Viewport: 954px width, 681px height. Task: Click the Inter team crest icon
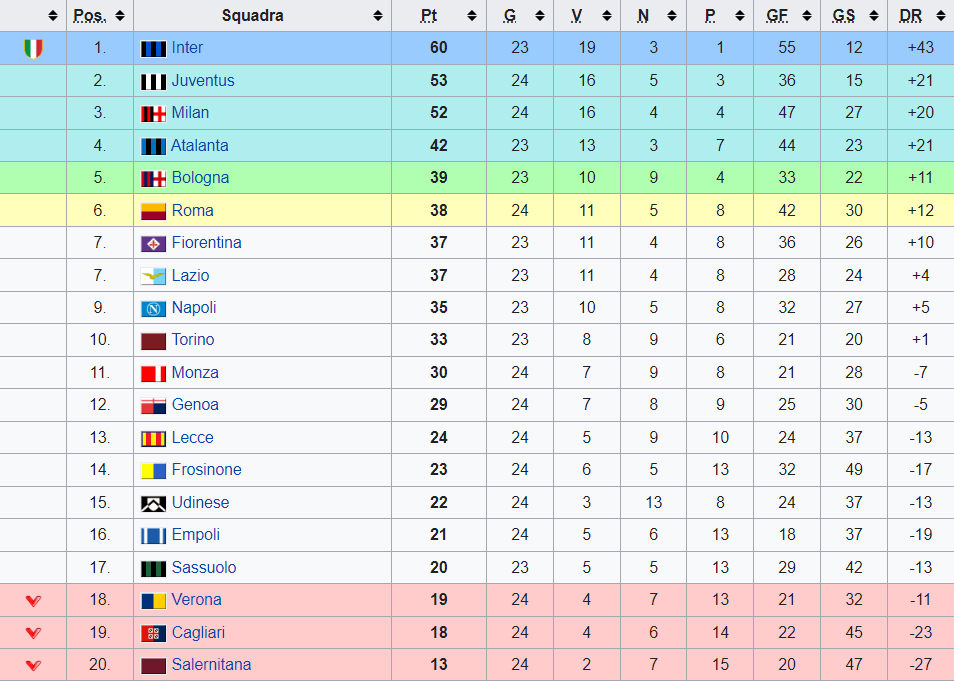pyautogui.click(x=153, y=49)
